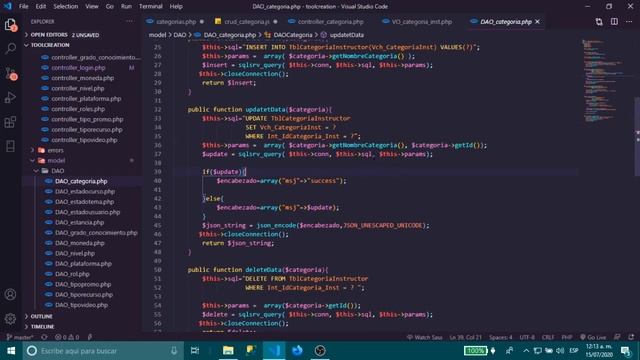This screenshot has height=360, width=640.
Task: Open Sticky Notes app on taskbar
Action: point(251,351)
